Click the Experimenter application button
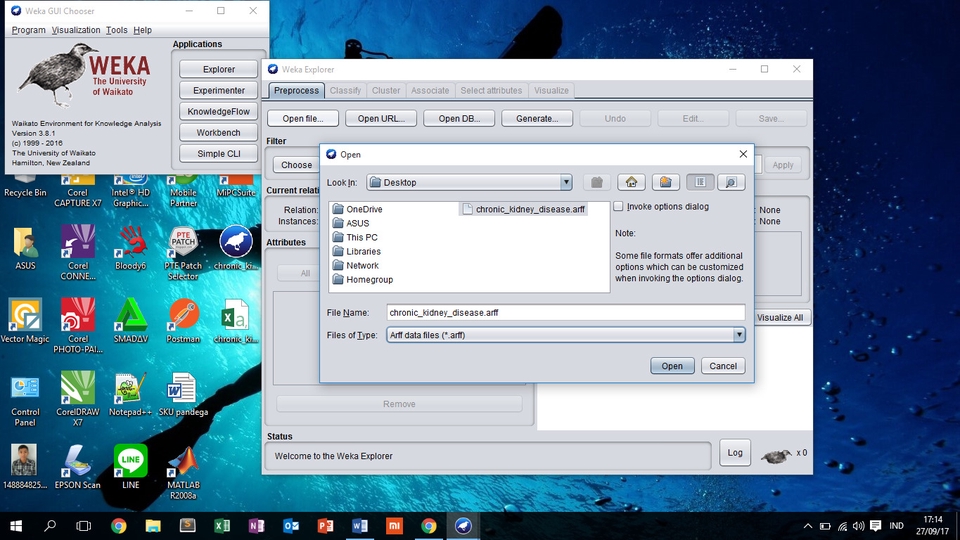 pyautogui.click(x=219, y=90)
